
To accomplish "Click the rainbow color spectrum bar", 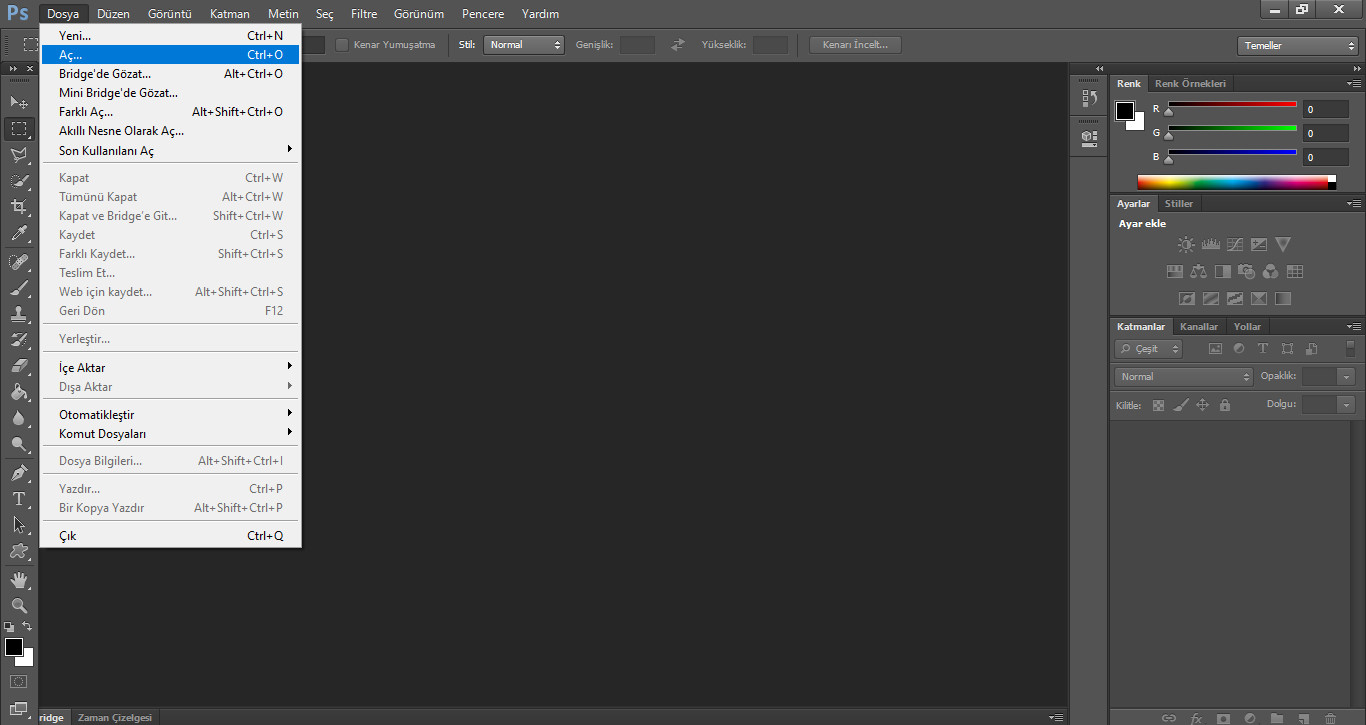I will tap(1236, 182).
